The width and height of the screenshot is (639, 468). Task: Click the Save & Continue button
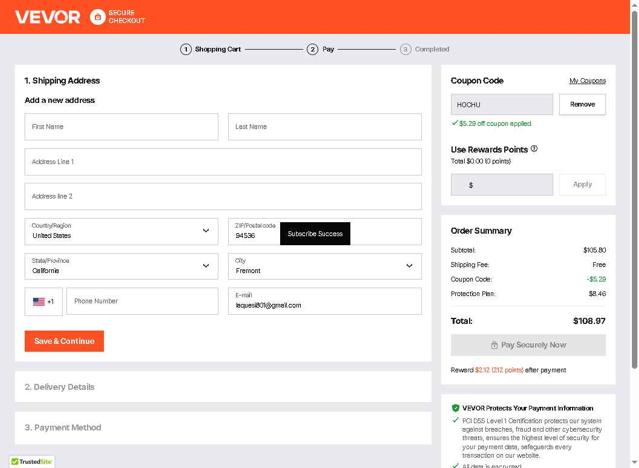[64, 341]
